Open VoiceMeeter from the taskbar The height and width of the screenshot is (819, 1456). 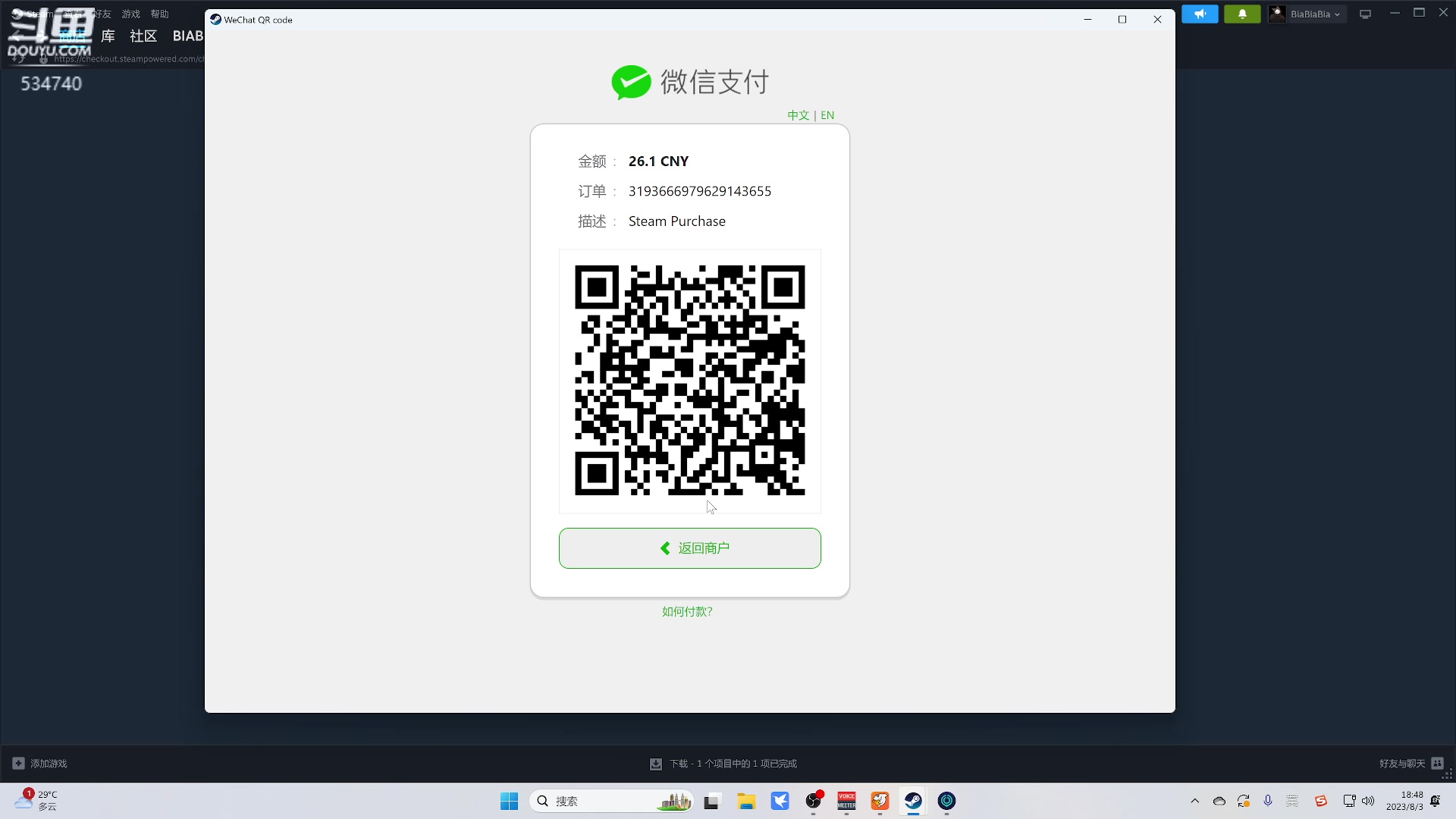coord(846,801)
